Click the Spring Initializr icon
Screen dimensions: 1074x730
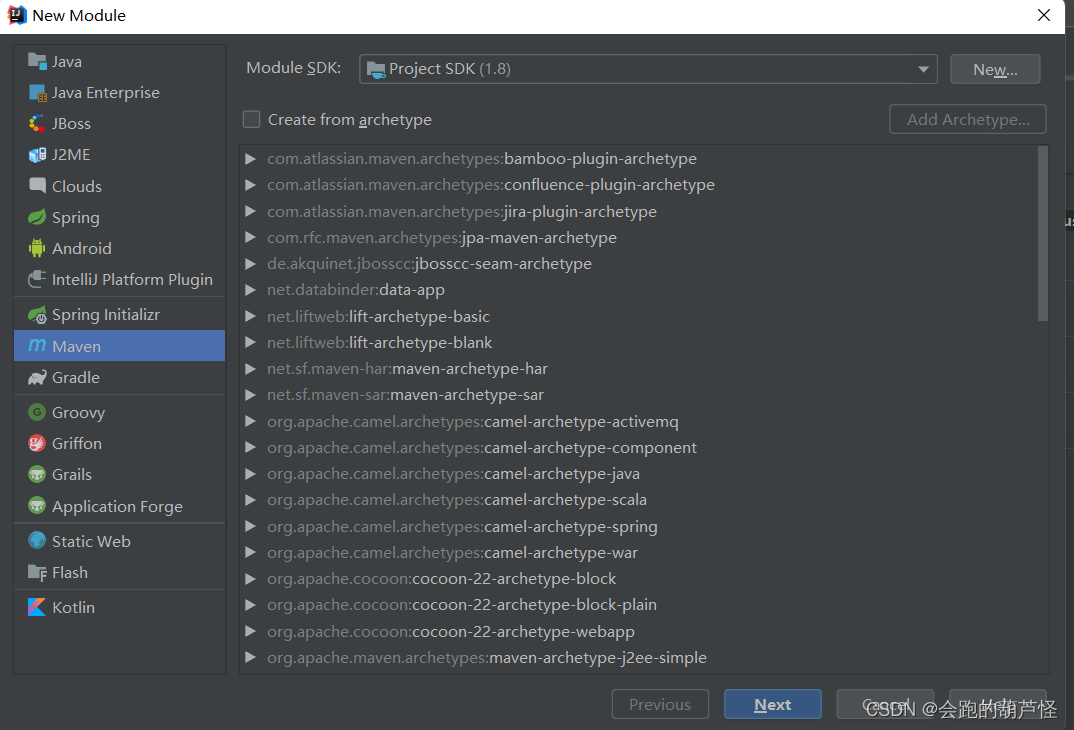click(x=37, y=314)
